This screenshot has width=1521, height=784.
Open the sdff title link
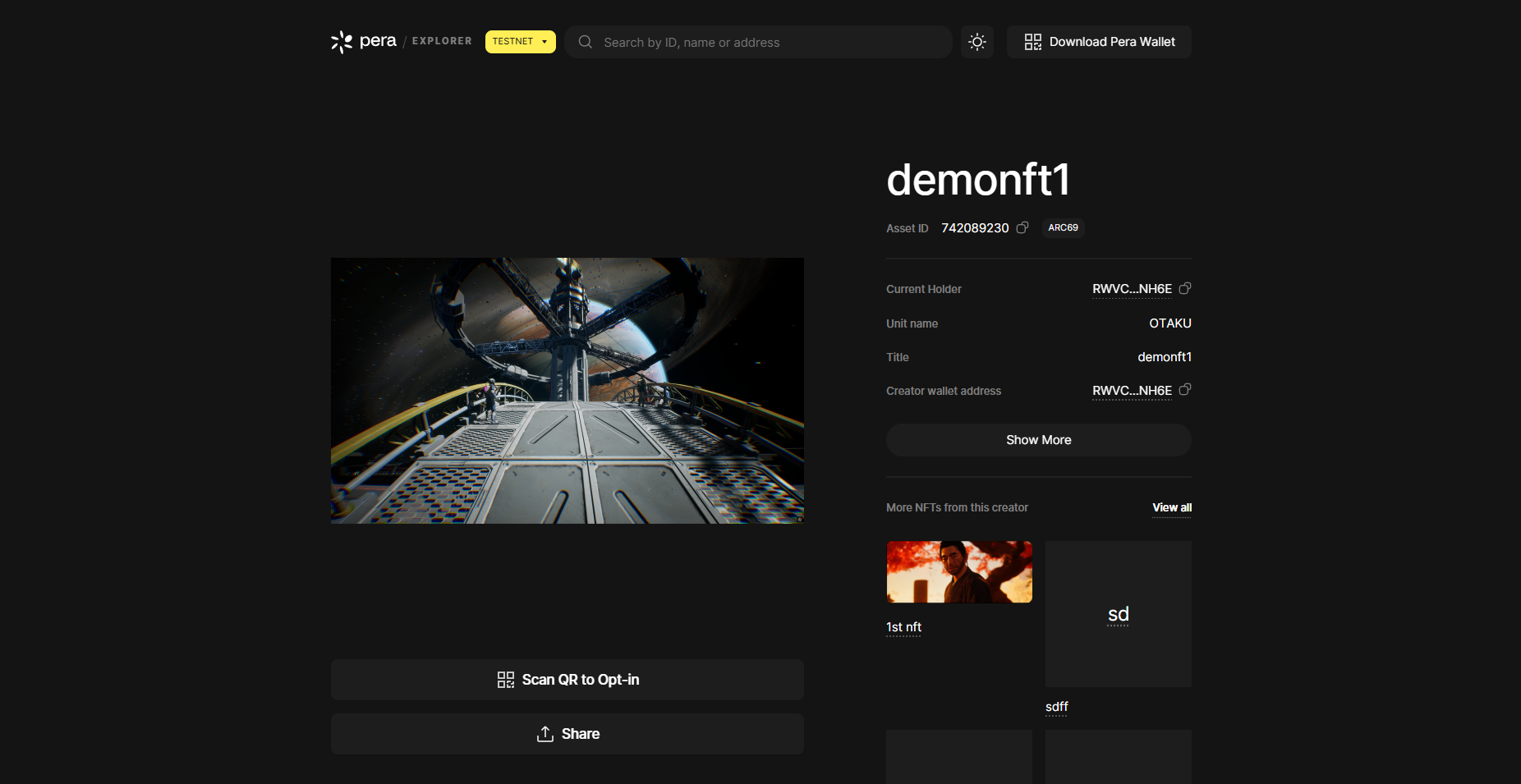click(x=1057, y=707)
